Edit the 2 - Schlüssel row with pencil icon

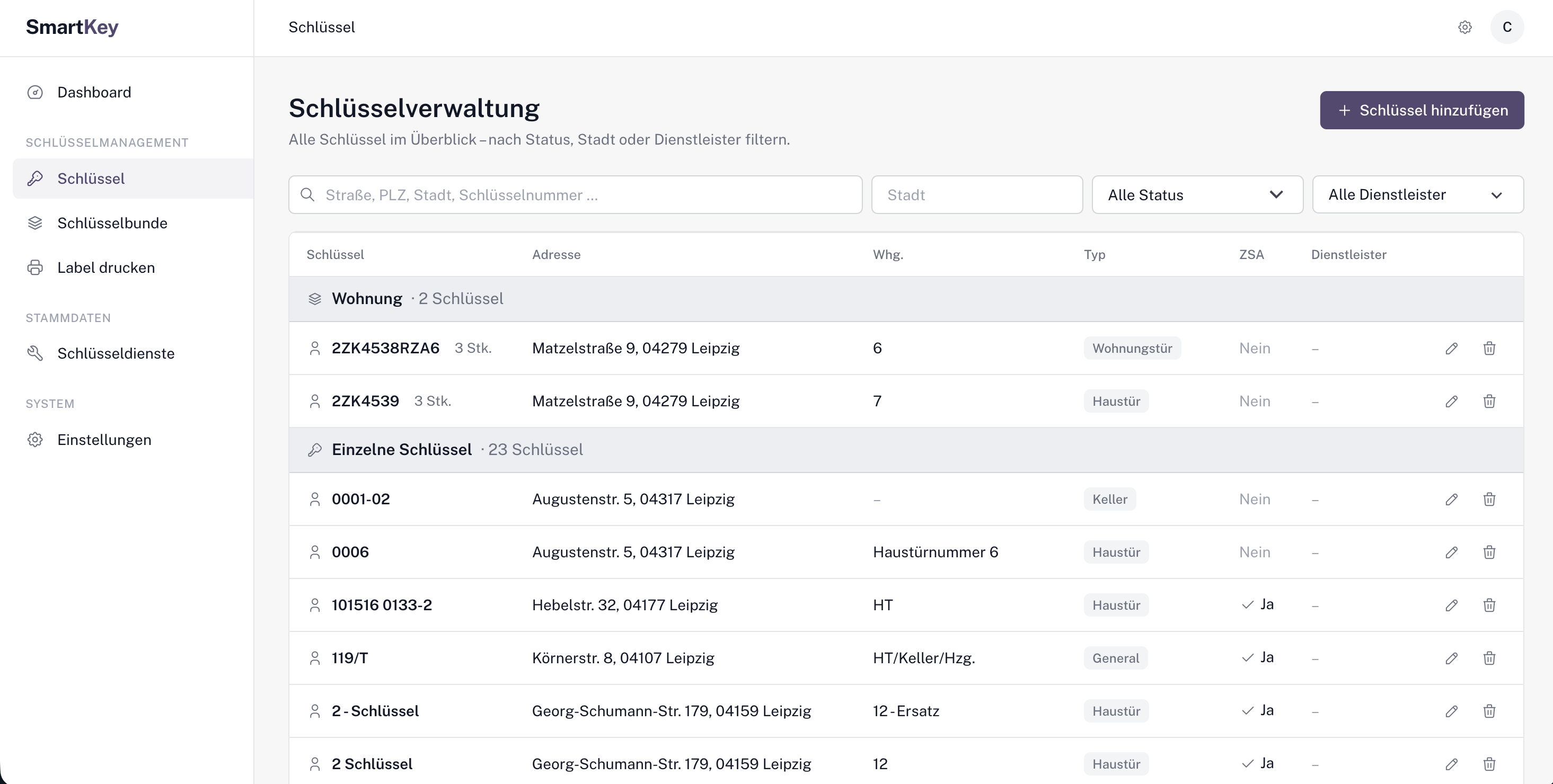click(x=1451, y=711)
